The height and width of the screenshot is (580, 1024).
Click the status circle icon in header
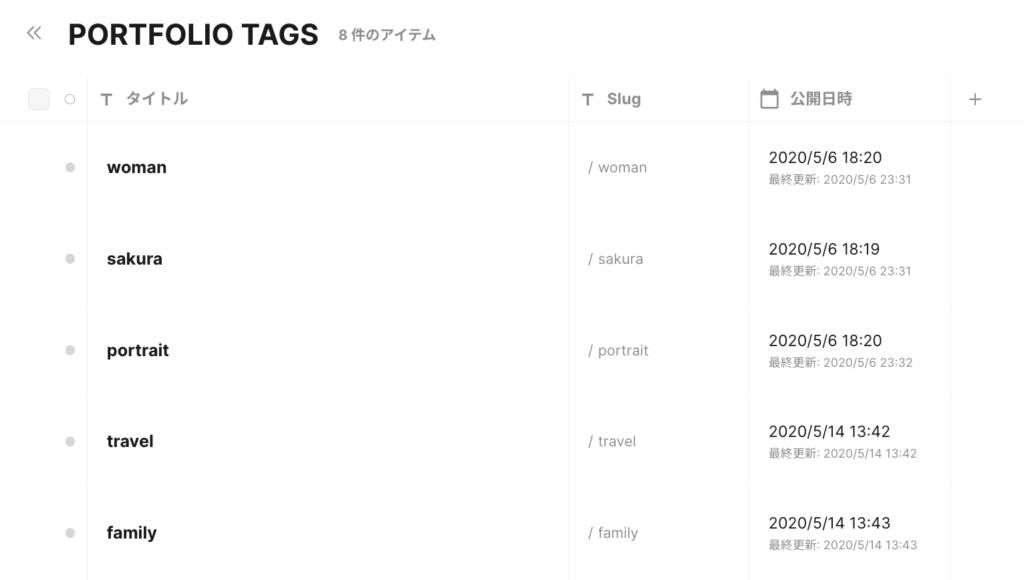70,99
